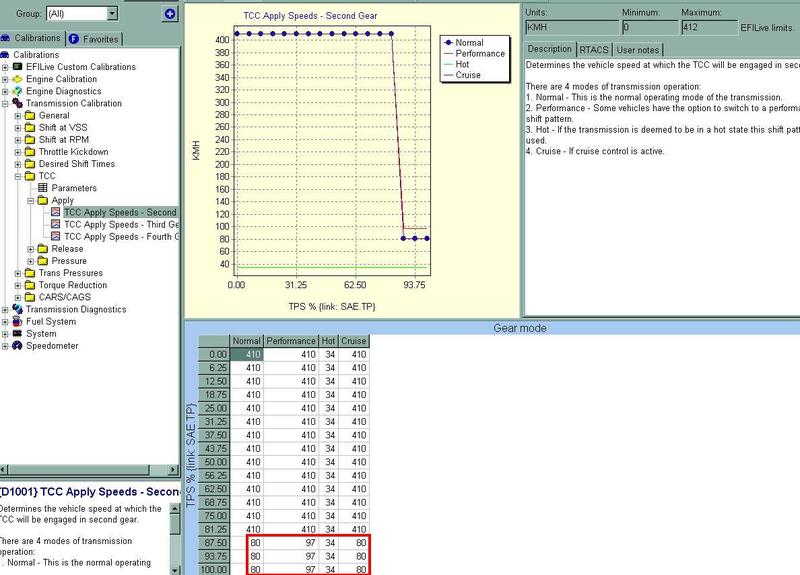Open the User notes tab
The image size is (800, 575).
pyautogui.click(x=638, y=49)
